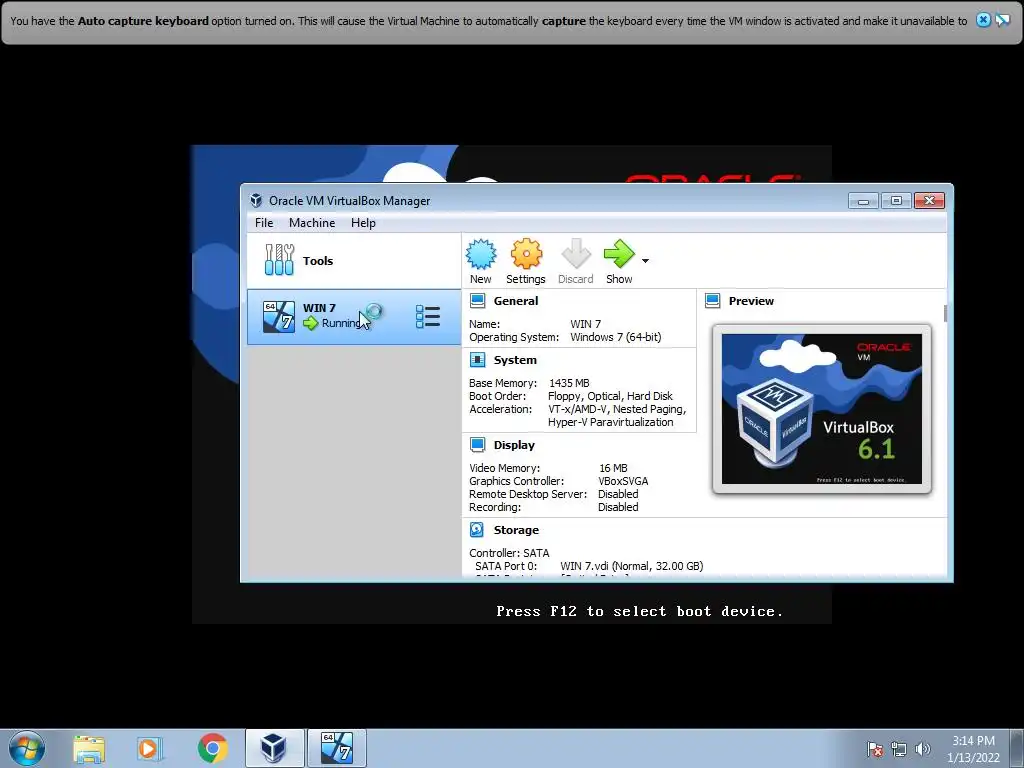
Task: Click the Display section monitor icon
Action: 477,445
